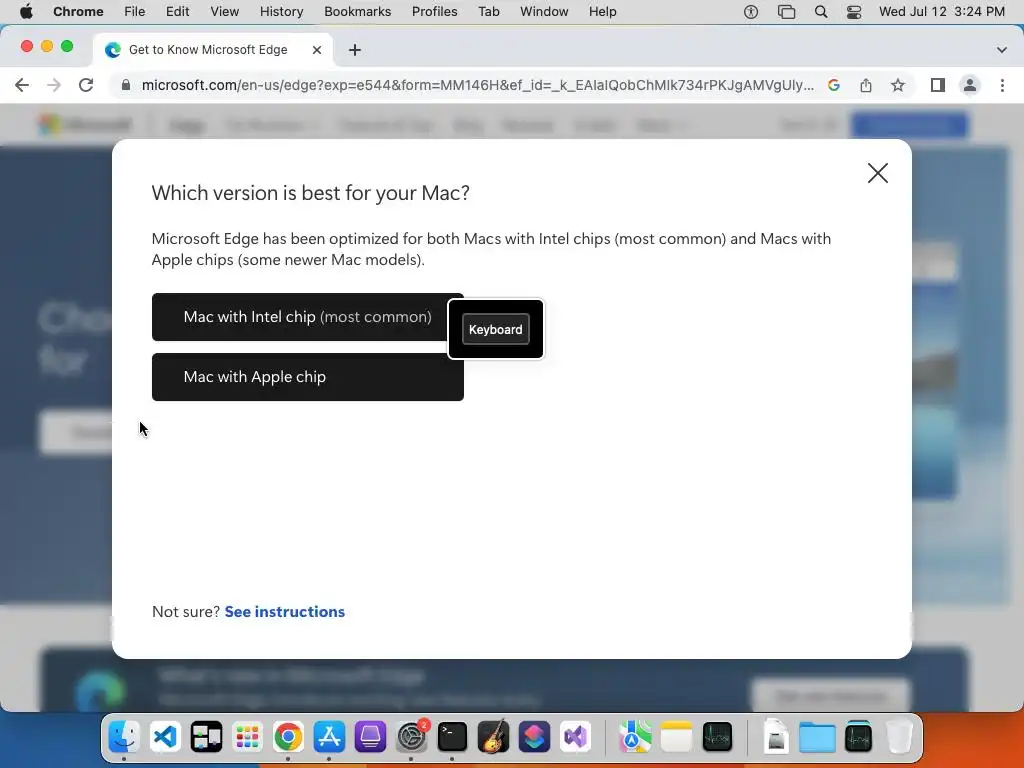Viewport: 1024px width, 768px height.
Task: Open Activity Monitor beside Notes icon
Action: 717,737
